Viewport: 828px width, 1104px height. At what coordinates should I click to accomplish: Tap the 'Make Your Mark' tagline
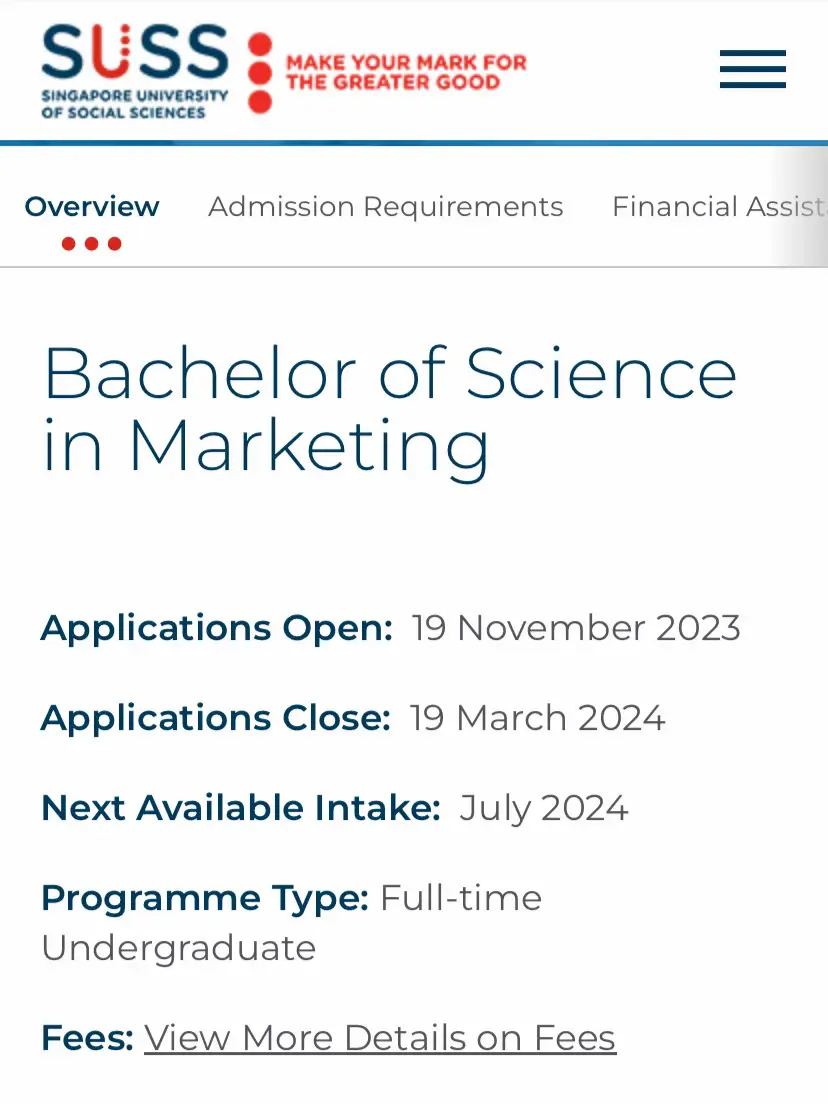[x=405, y=72]
